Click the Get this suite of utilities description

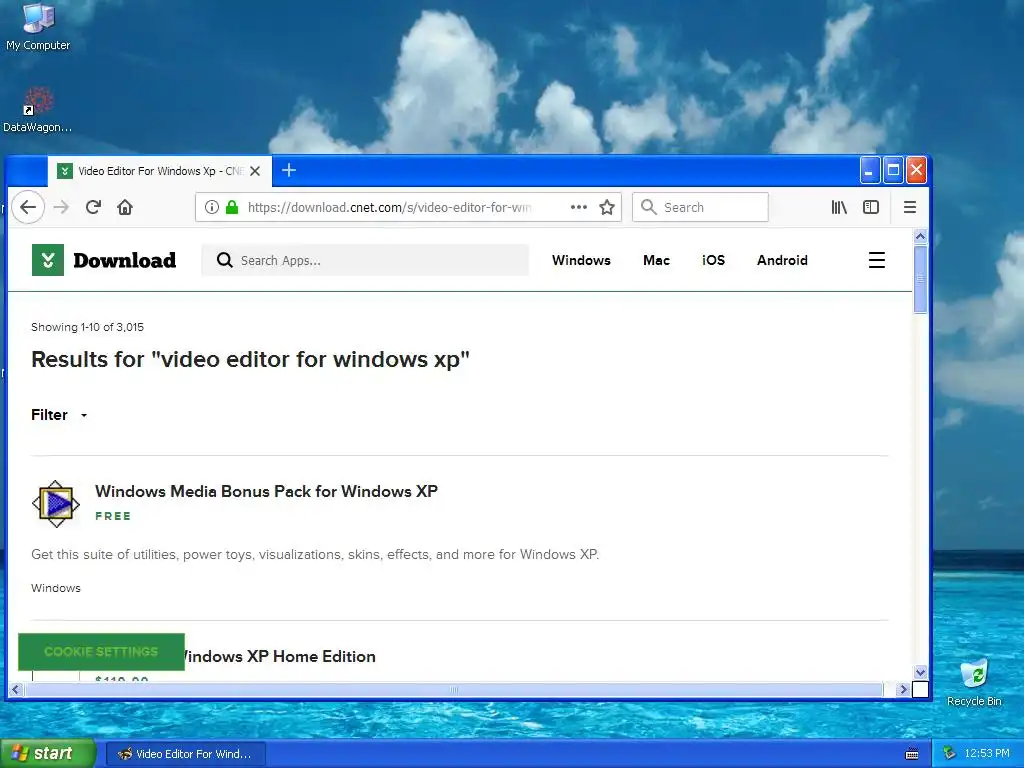tap(315, 554)
